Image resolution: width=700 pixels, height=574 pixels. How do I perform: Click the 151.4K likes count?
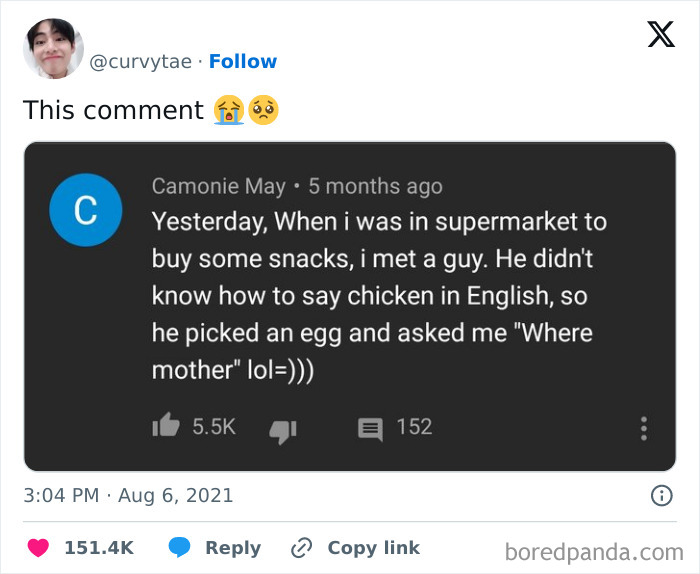coord(99,548)
